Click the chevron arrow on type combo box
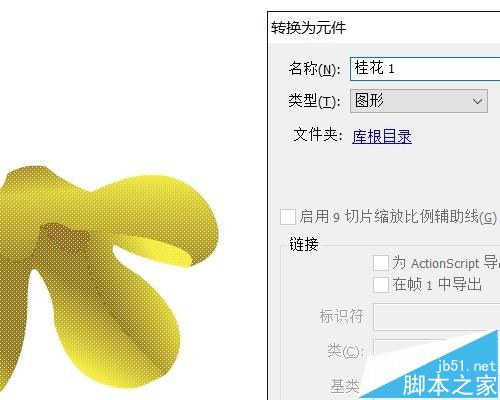The image size is (500, 400). [x=477, y=101]
